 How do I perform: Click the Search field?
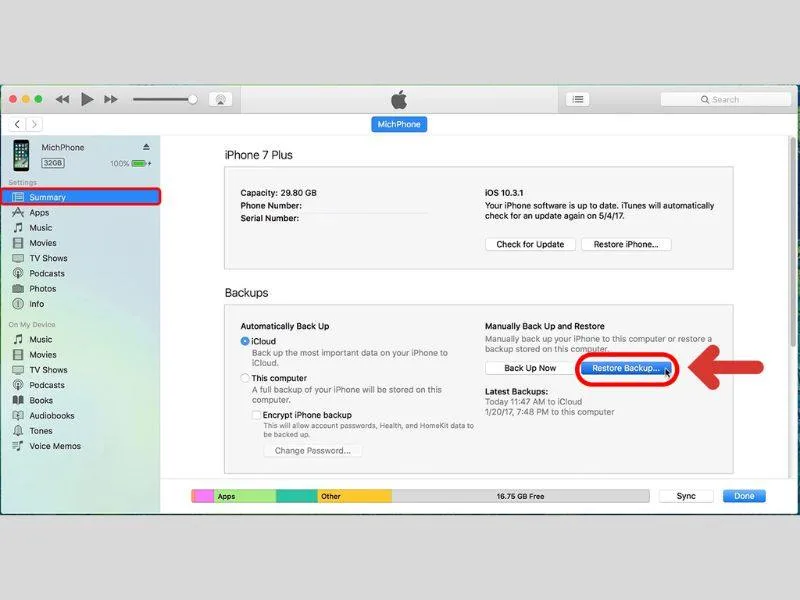(725, 99)
